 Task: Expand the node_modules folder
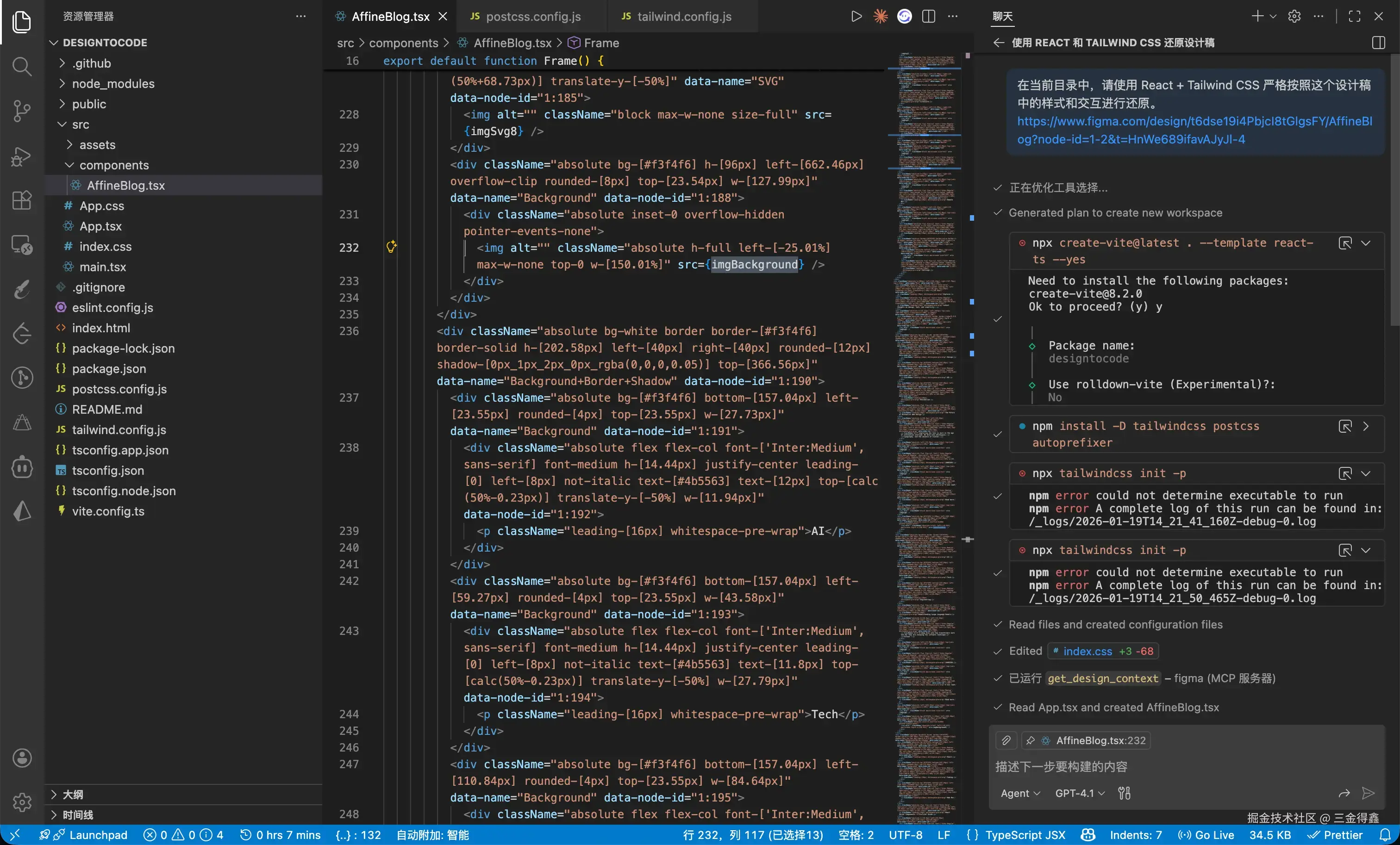[113, 83]
